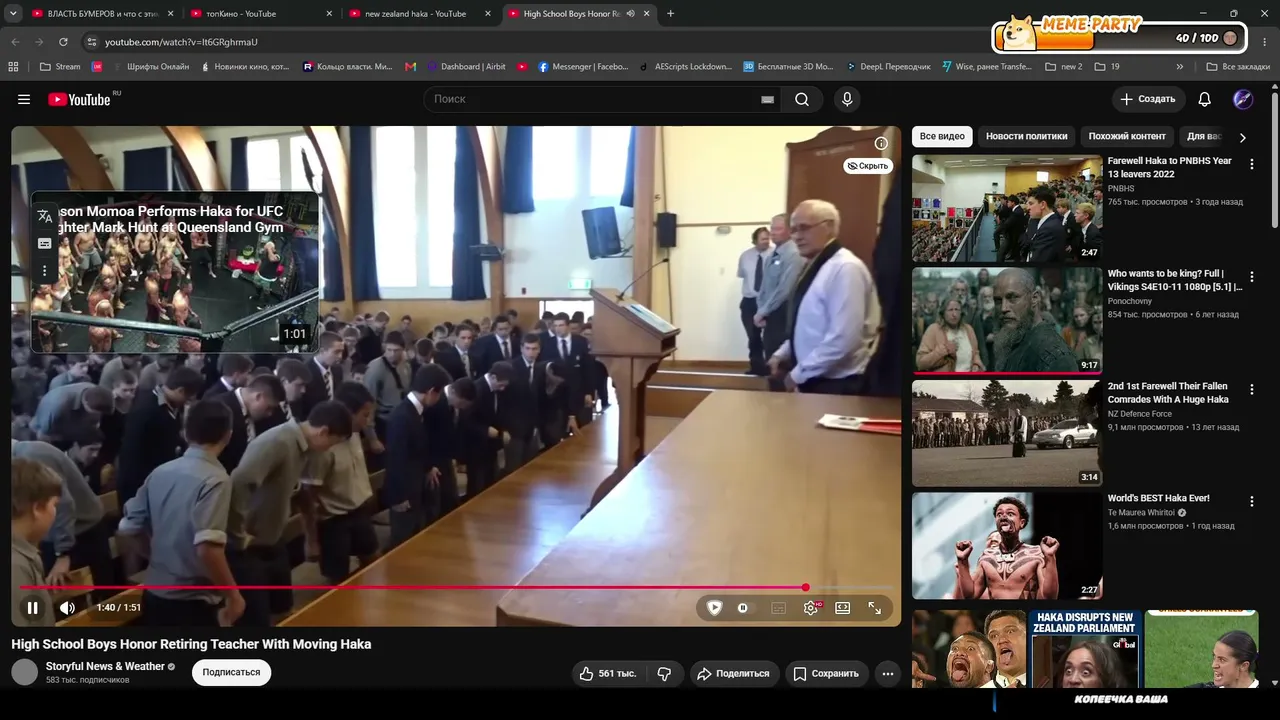
Task: Open the World's BEST Haka Ever thumbnail
Action: click(x=1007, y=546)
